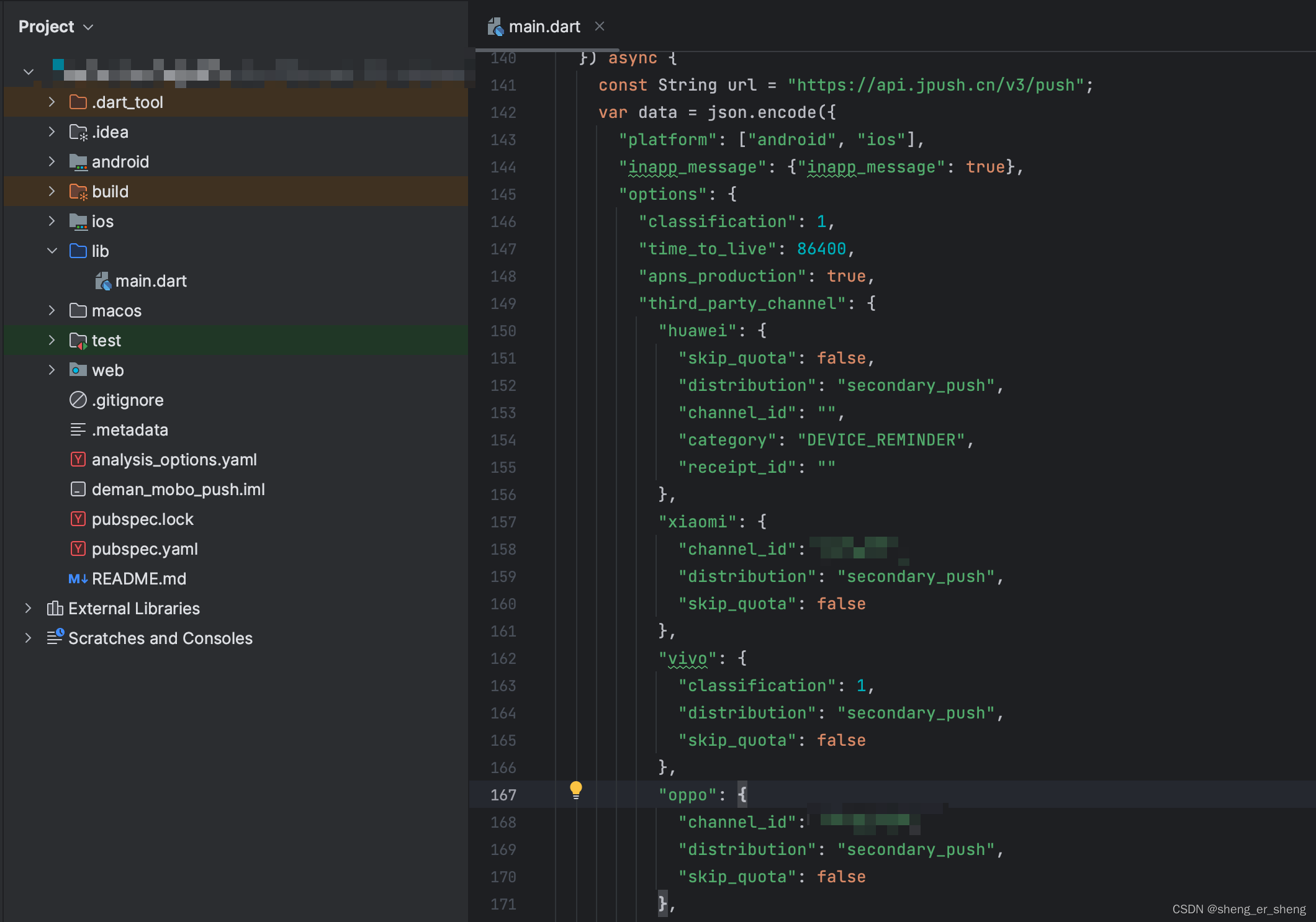Select analysis_options.yaml in project tree
Screen dimensions: 1316x922
click(x=174, y=460)
